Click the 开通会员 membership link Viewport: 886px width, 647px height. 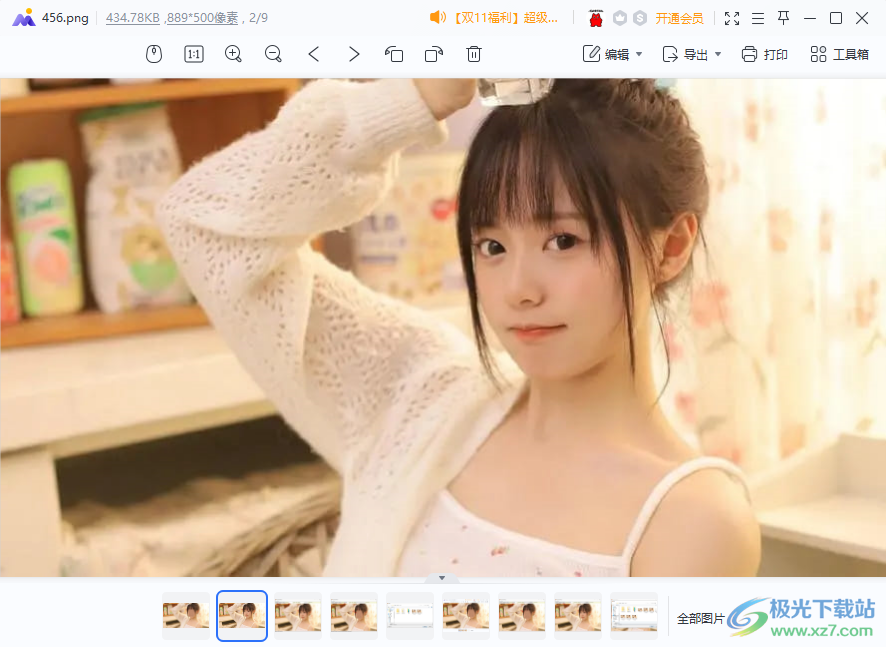(679, 19)
